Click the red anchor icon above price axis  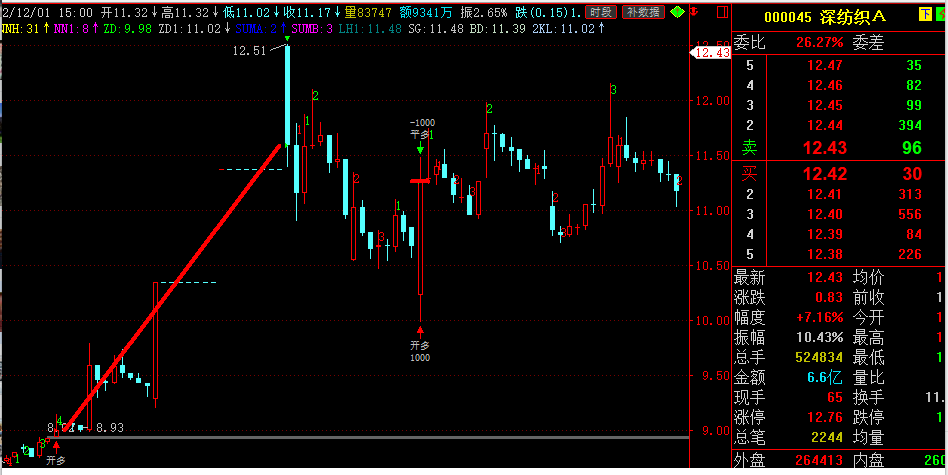point(695,11)
